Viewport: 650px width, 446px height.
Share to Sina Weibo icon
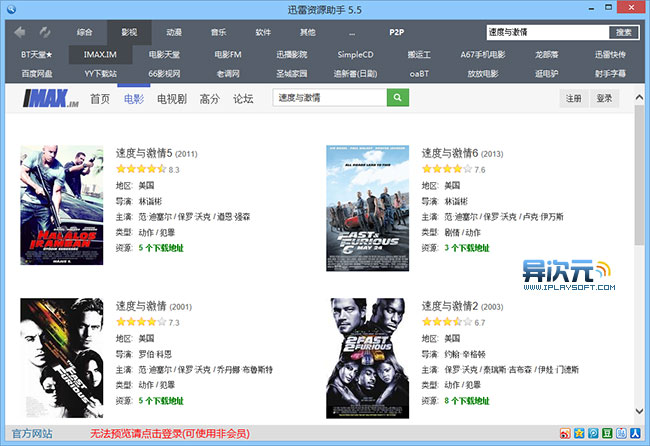coord(565,434)
